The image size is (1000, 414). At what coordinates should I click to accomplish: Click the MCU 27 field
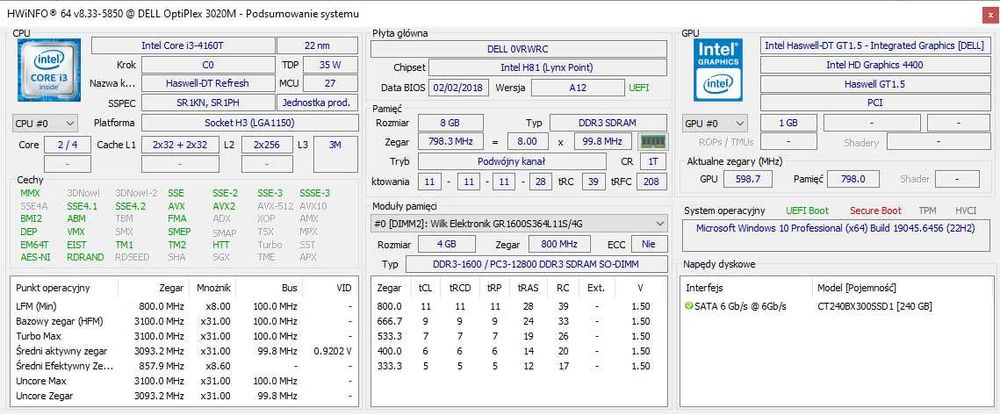pyautogui.click(x=330, y=83)
